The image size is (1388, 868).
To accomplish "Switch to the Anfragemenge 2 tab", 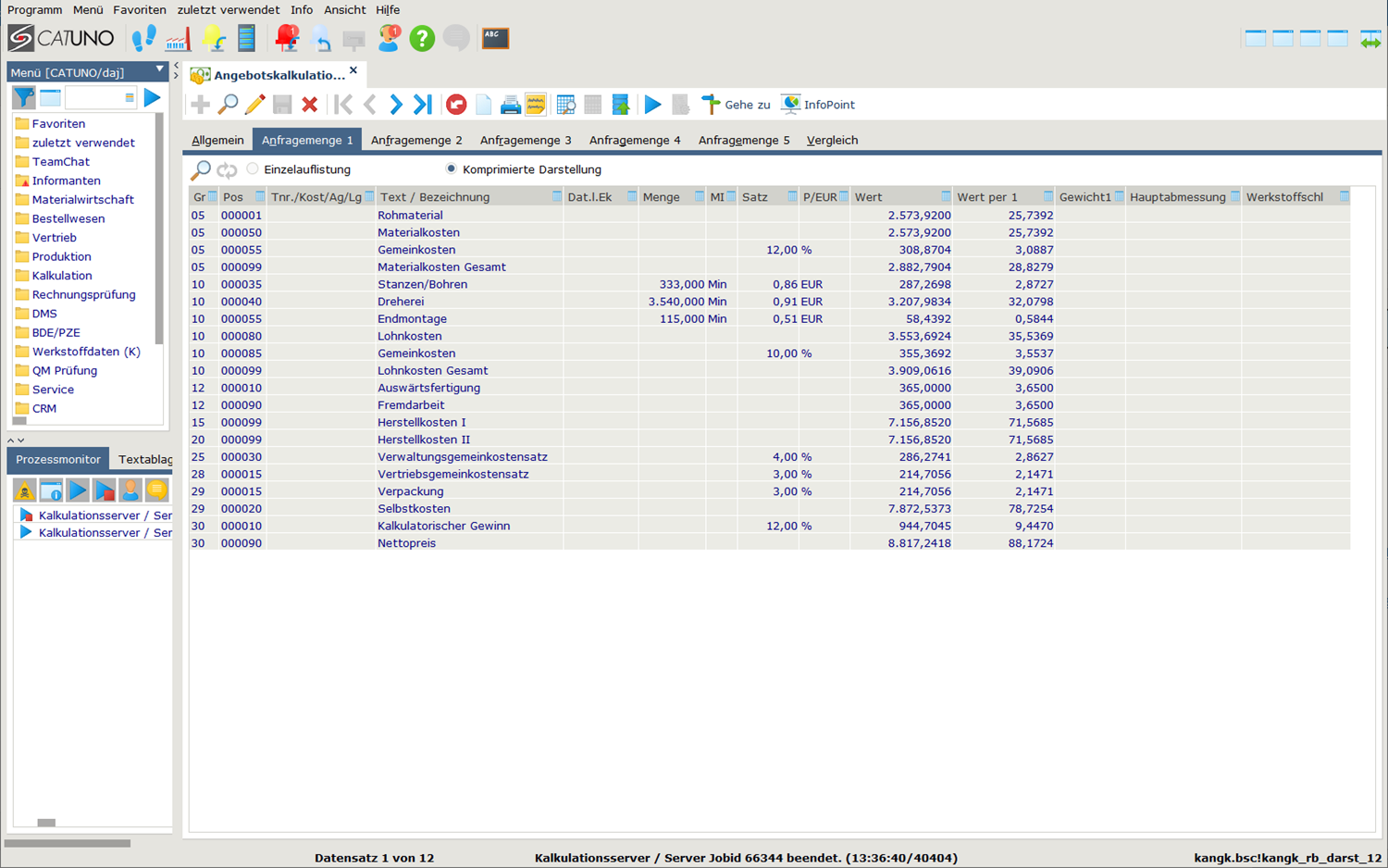I will click(416, 141).
